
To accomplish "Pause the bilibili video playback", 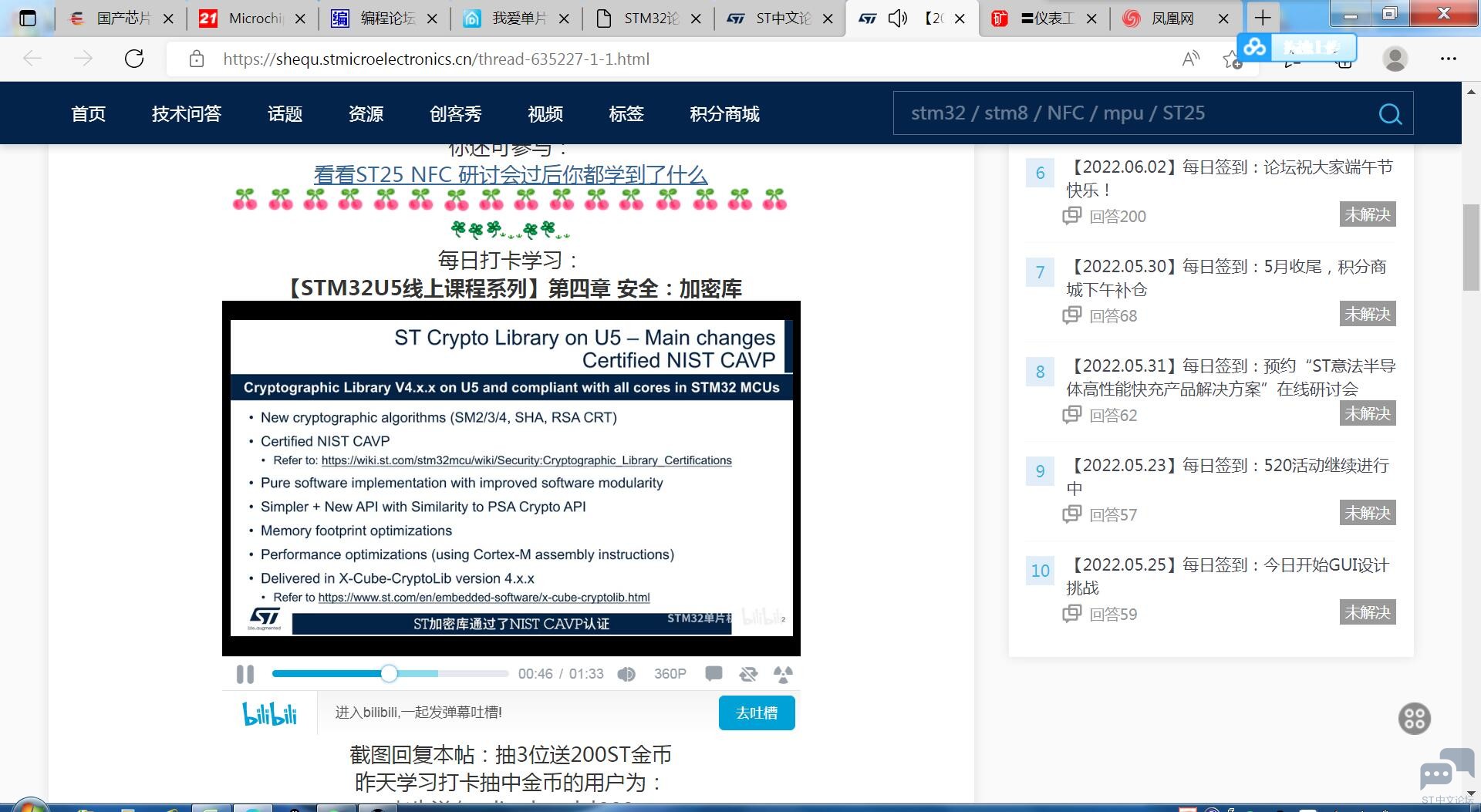I will tap(245, 674).
